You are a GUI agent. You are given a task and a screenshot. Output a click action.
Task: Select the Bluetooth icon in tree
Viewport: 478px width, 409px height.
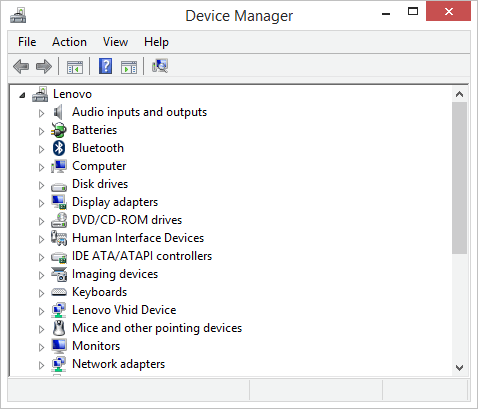59,148
